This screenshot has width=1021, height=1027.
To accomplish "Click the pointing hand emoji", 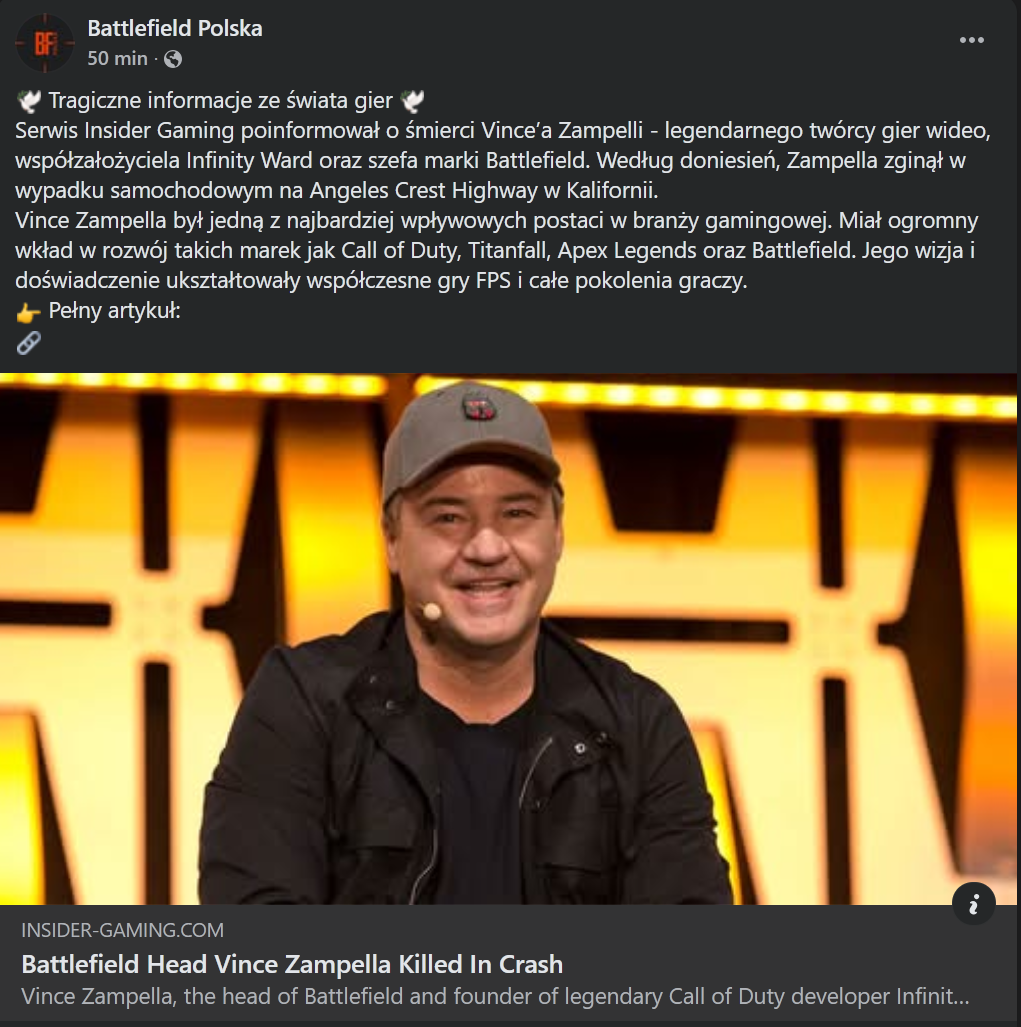I will (x=28, y=312).
